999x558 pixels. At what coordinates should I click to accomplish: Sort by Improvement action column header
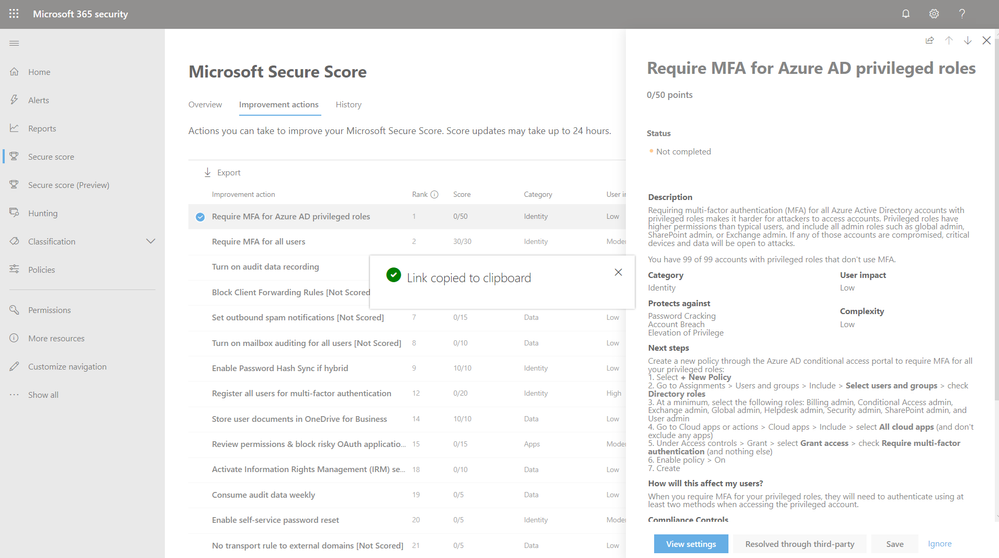click(x=243, y=194)
